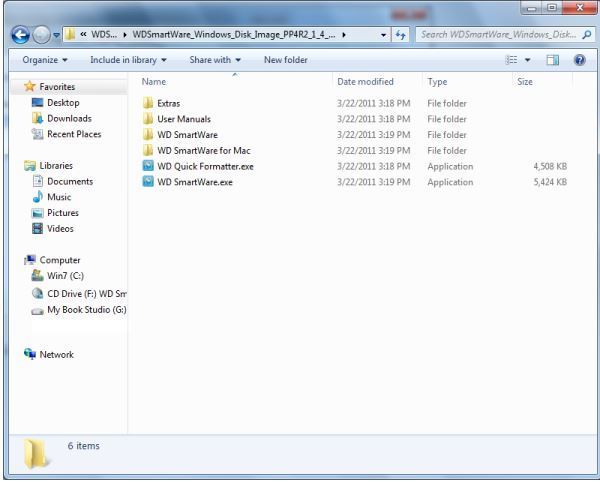Open the address bar history dropdown
This screenshot has height=490, width=600.
(x=383, y=35)
